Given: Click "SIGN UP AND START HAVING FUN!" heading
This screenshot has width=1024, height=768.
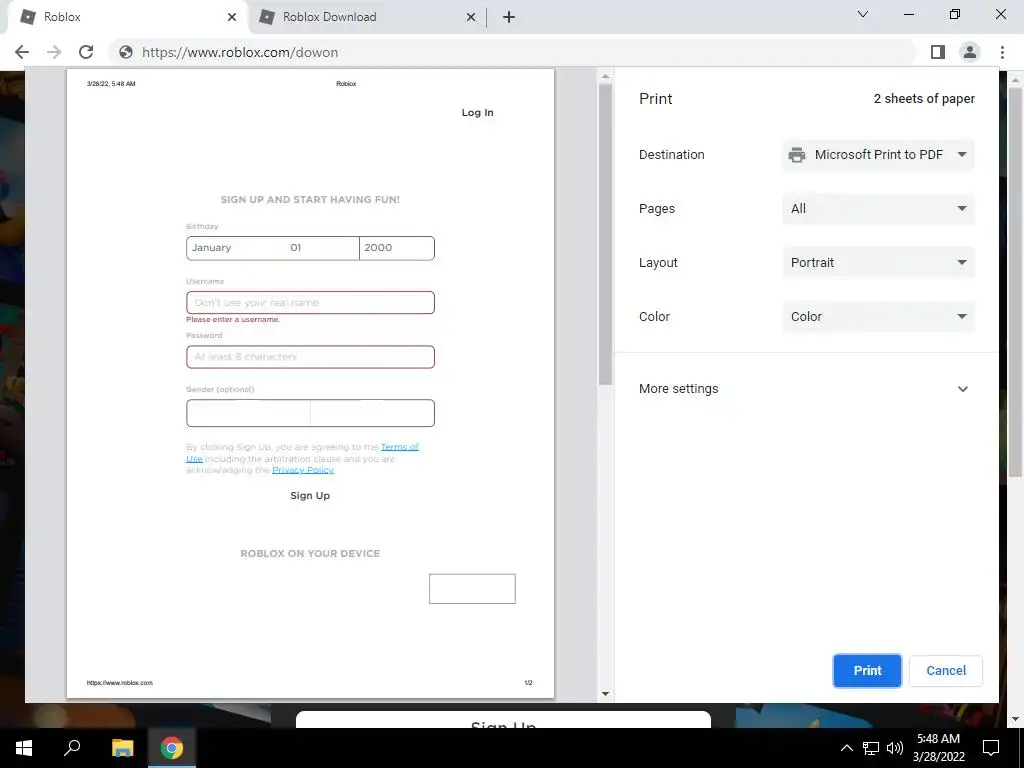Looking at the screenshot, I should click(x=310, y=199).
